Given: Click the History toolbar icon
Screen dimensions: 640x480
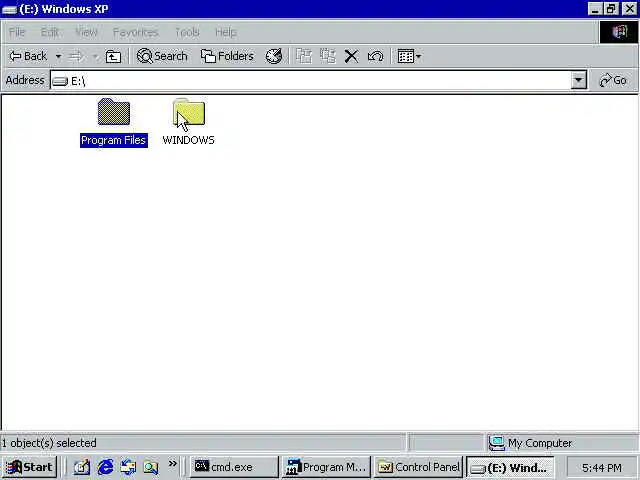Looking at the screenshot, I should tap(274, 56).
